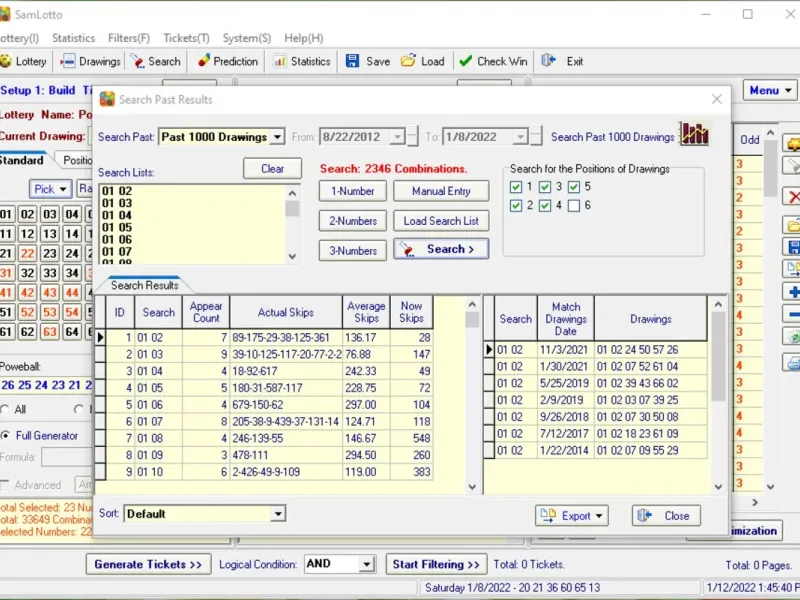Click the Average Skips column header

[366, 312]
